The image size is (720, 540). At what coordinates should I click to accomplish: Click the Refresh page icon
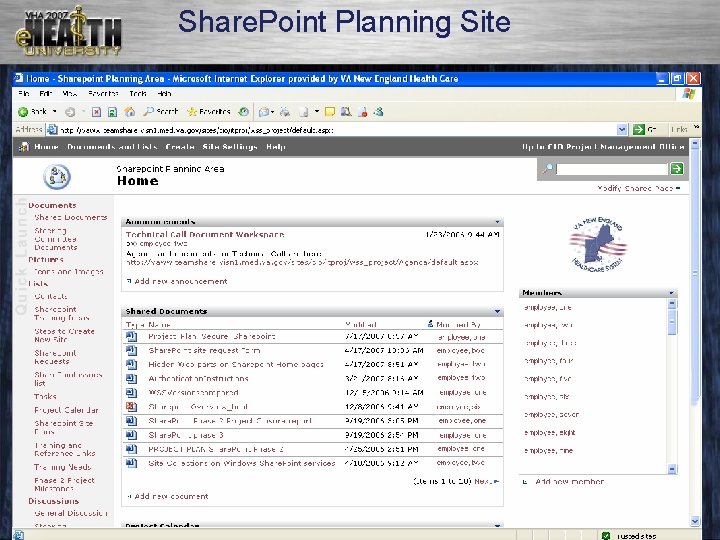(112, 112)
